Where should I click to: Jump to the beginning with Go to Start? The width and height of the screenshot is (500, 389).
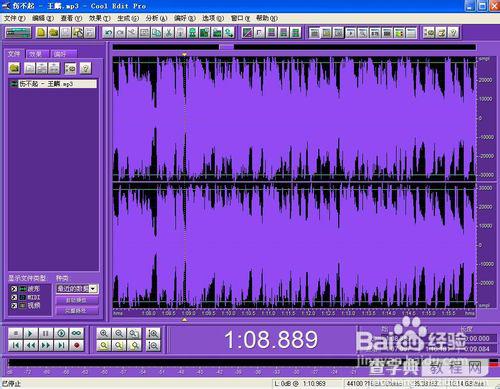point(15,345)
